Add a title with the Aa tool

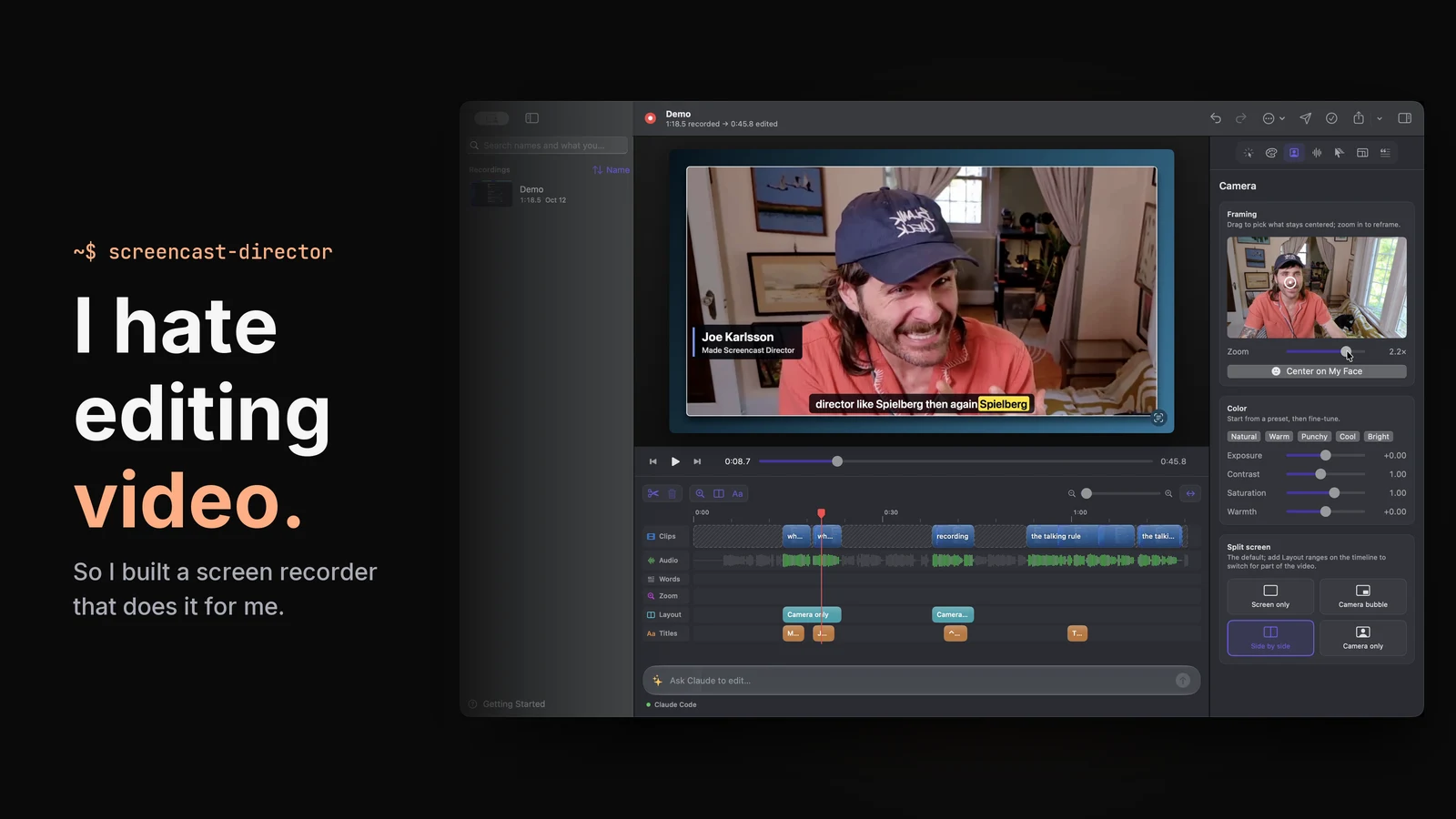(738, 493)
